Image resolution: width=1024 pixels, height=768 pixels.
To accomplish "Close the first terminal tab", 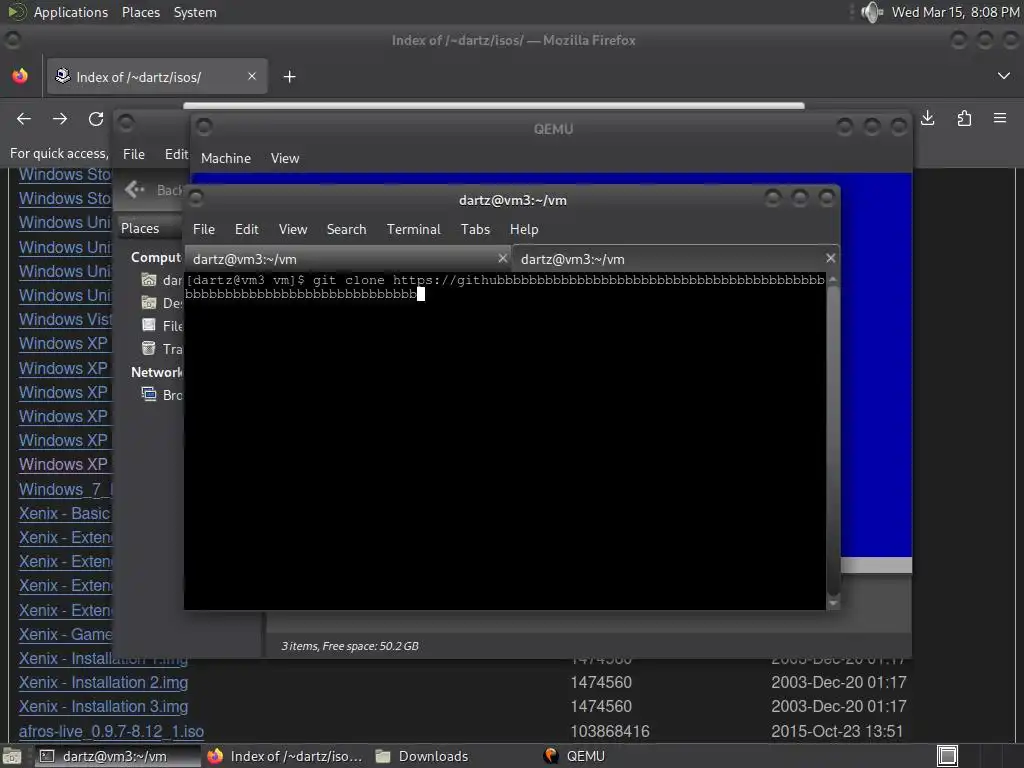I will click(502, 259).
